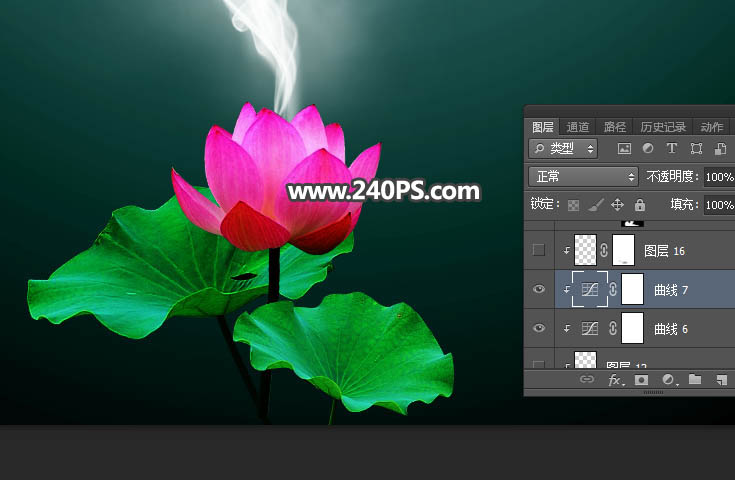Switch to the 历史记录 tab
The height and width of the screenshot is (480, 735).
(663, 127)
